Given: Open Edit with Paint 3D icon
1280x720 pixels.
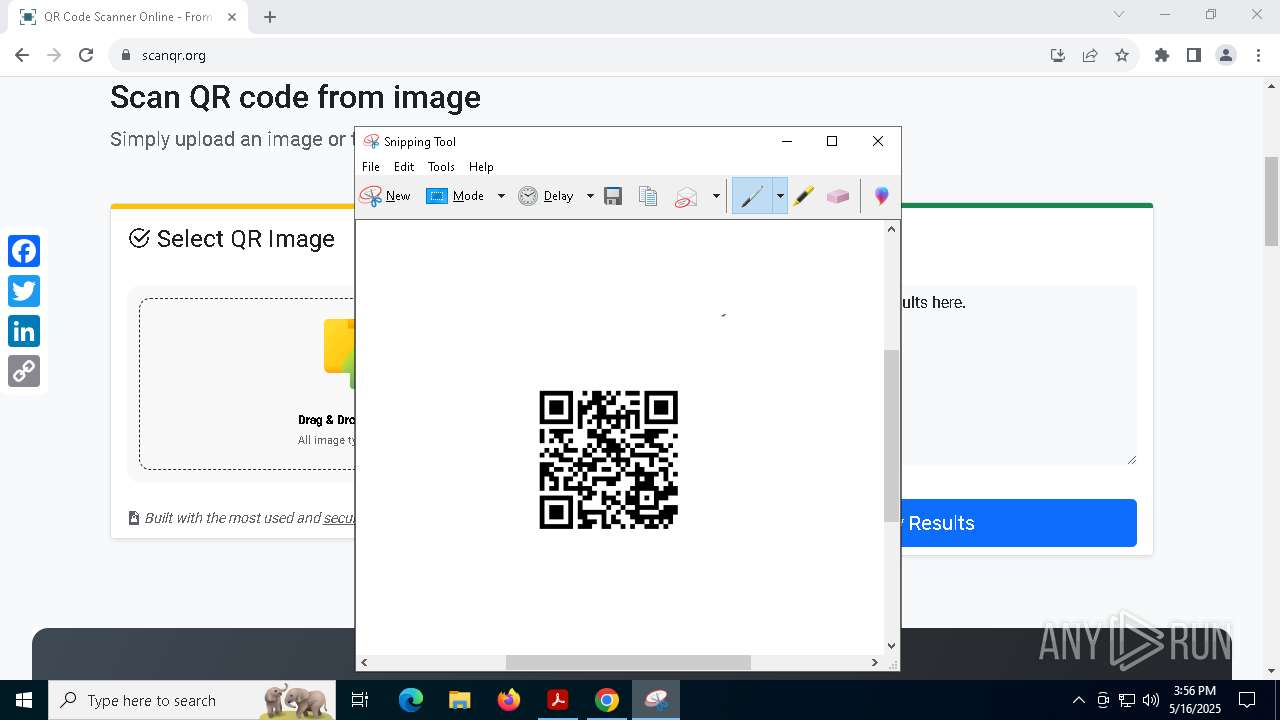Looking at the screenshot, I should coord(881,196).
